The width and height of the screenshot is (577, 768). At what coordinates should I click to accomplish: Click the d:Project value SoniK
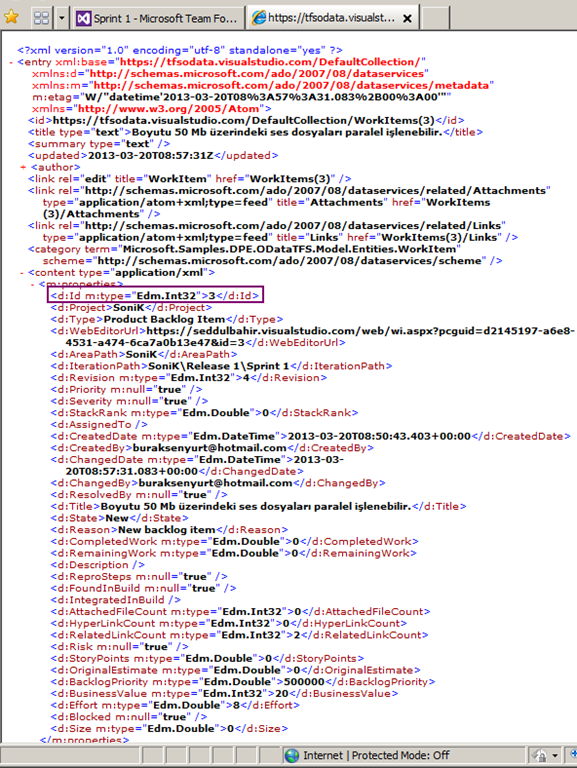click(x=129, y=308)
